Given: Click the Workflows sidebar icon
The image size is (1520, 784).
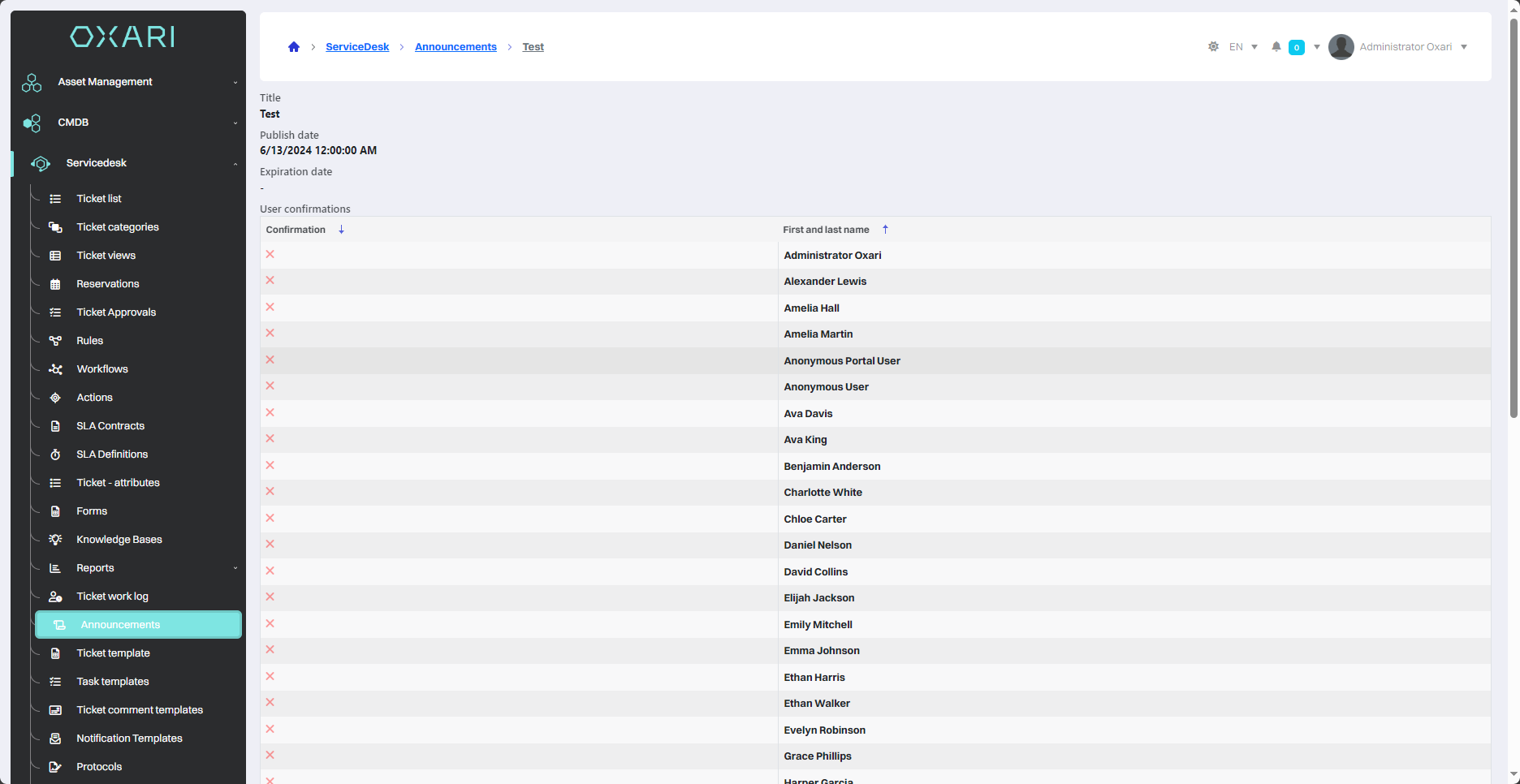Looking at the screenshot, I should [x=55, y=369].
